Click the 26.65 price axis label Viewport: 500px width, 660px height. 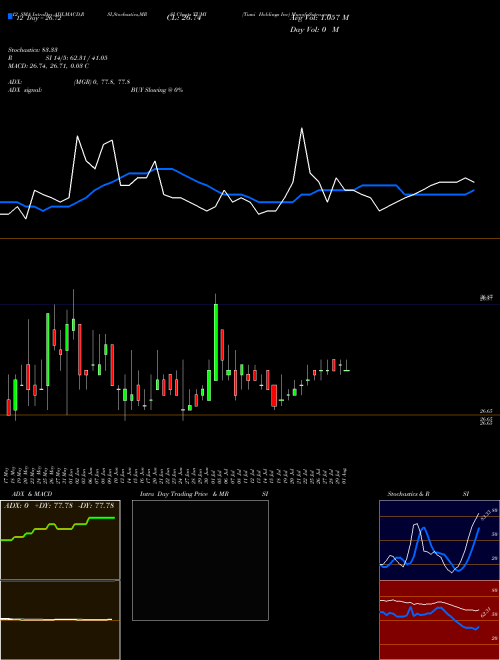(x=486, y=411)
